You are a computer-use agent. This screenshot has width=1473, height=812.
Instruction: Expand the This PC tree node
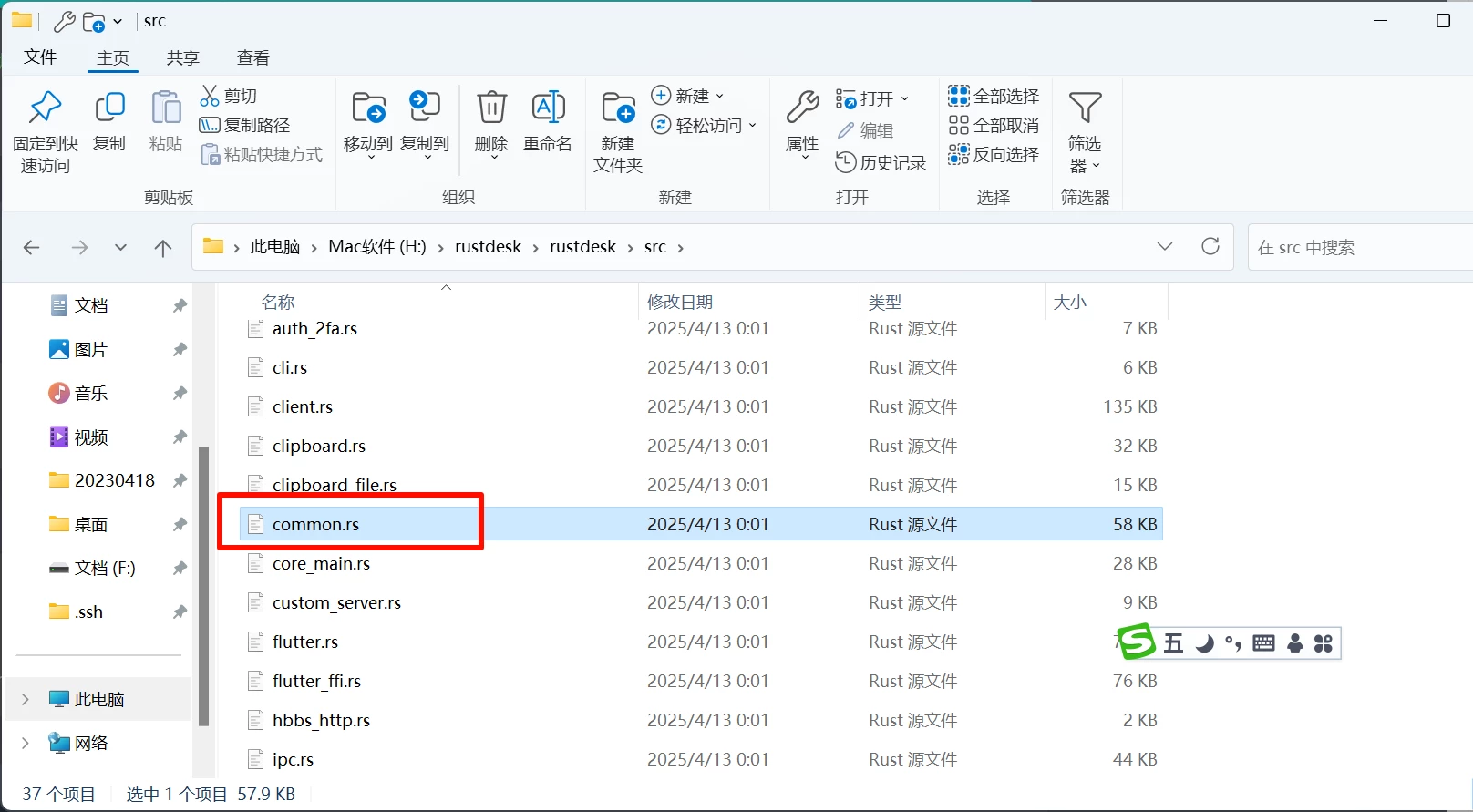pyautogui.click(x=26, y=699)
